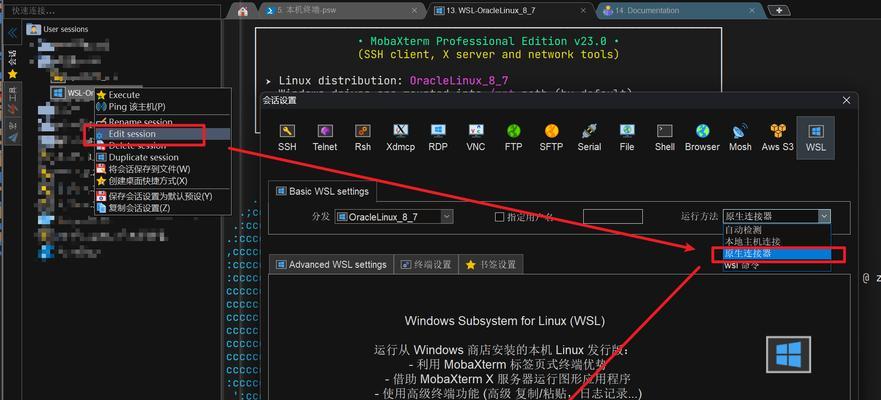Click the sidebar paper plane icon
The width and height of the screenshot is (881, 400).
pos(12,137)
